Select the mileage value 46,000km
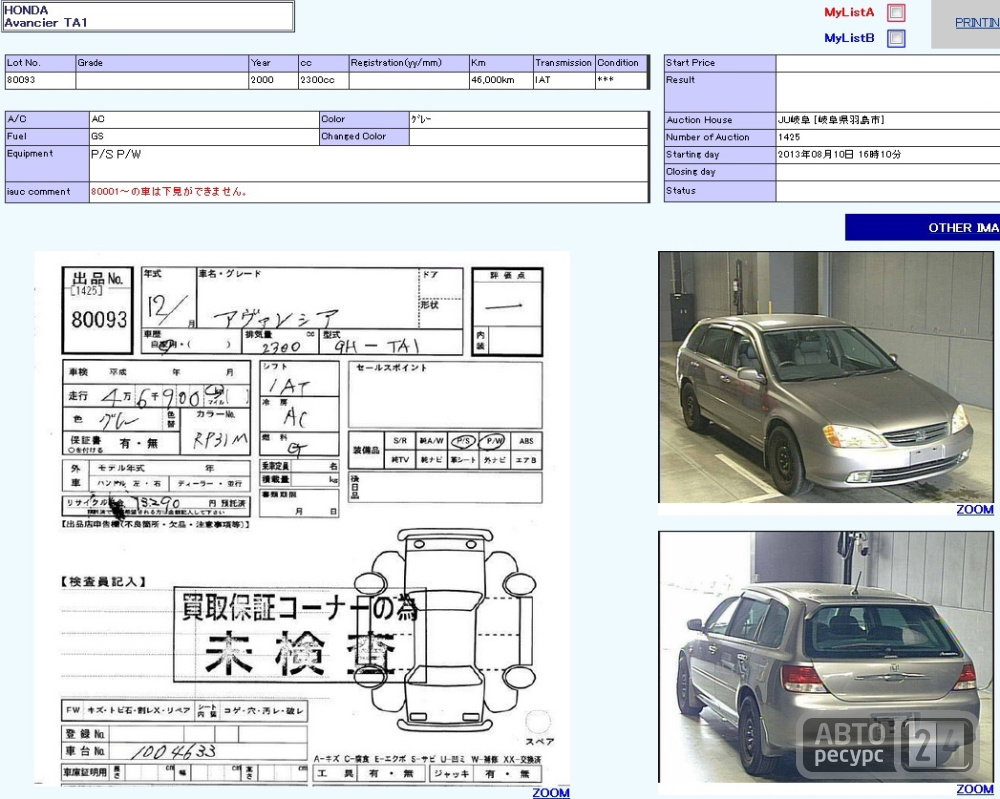This screenshot has width=1000, height=799. point(492,80)
